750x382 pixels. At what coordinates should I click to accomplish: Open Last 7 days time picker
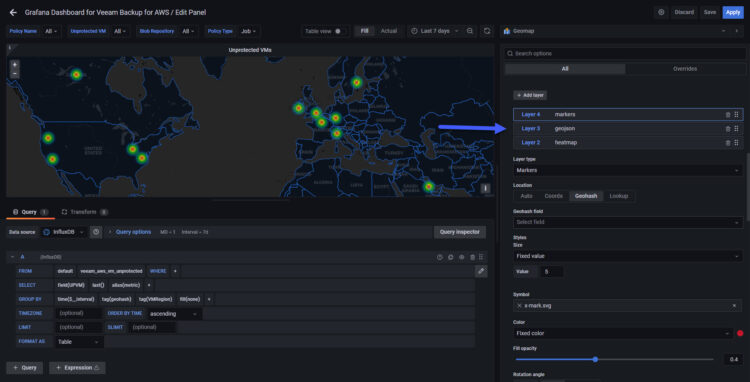click(x=434, y=31)
